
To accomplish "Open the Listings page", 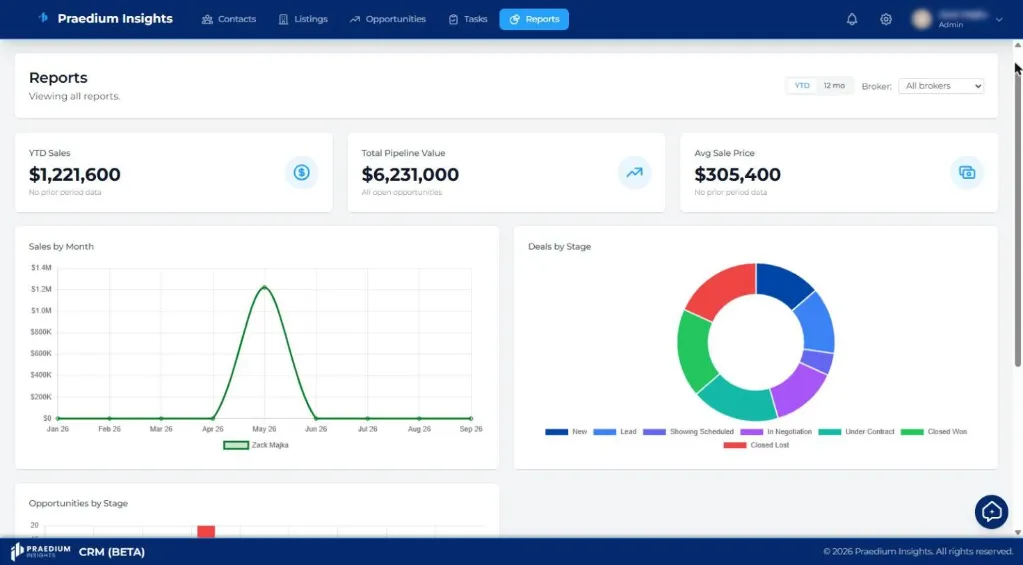I will pos(303,20).
